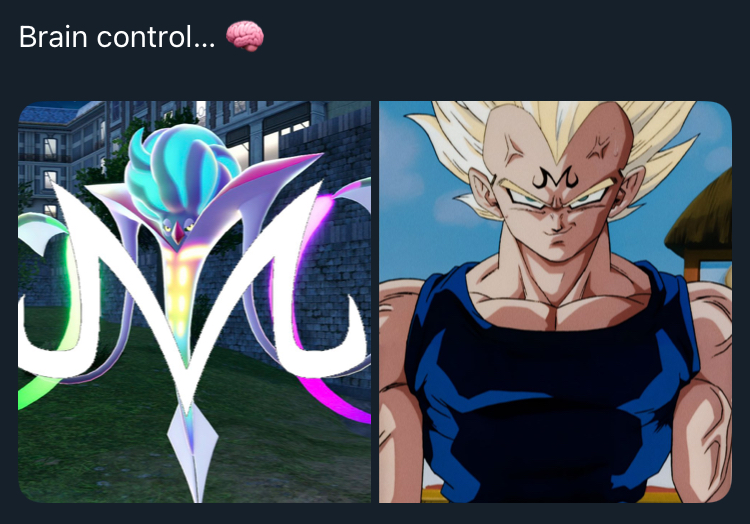The height and width of the screenshot is (524, 750).
Task: Click the lit building window at upper left
Action: [50, 148]
